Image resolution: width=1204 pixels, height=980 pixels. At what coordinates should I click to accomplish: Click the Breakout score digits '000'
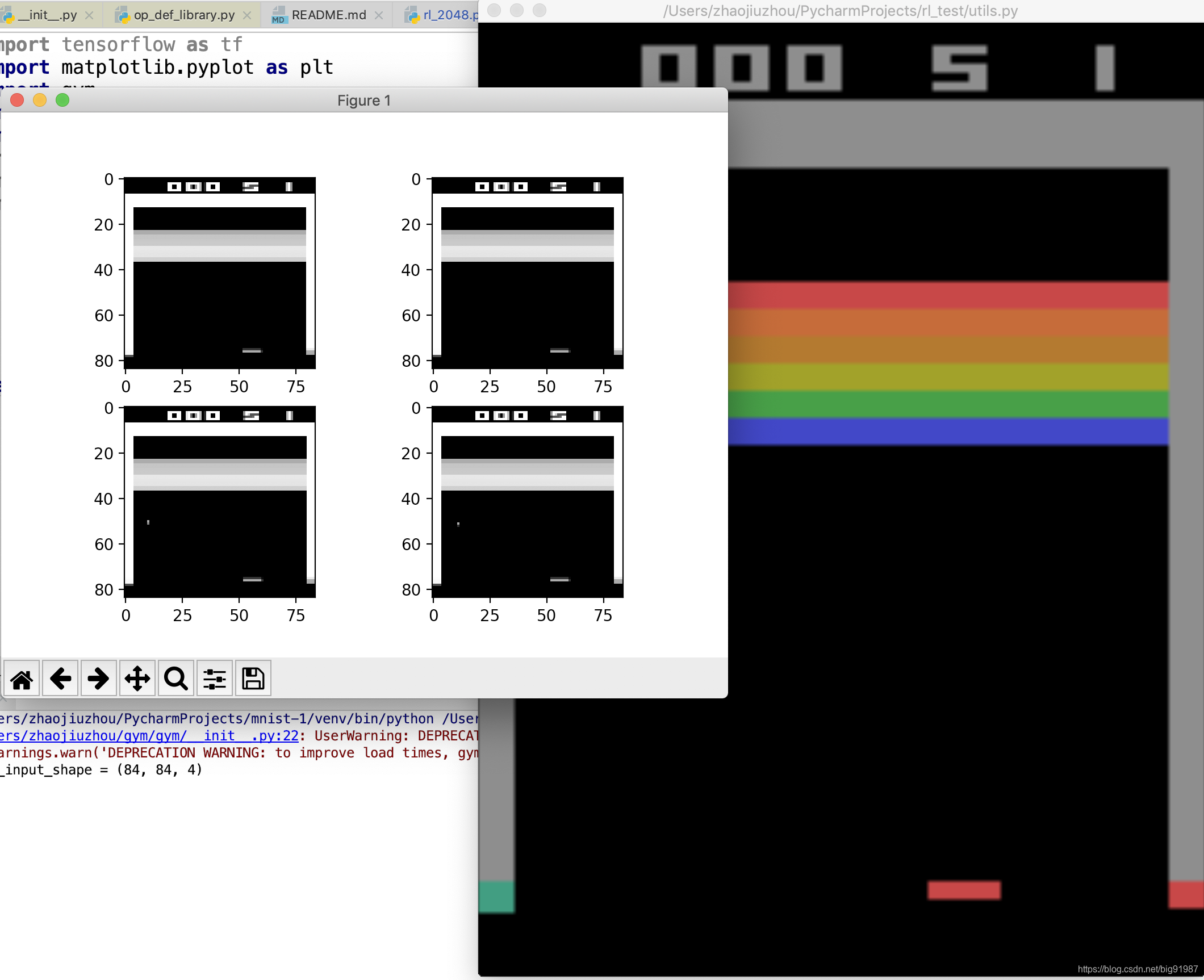741,68
